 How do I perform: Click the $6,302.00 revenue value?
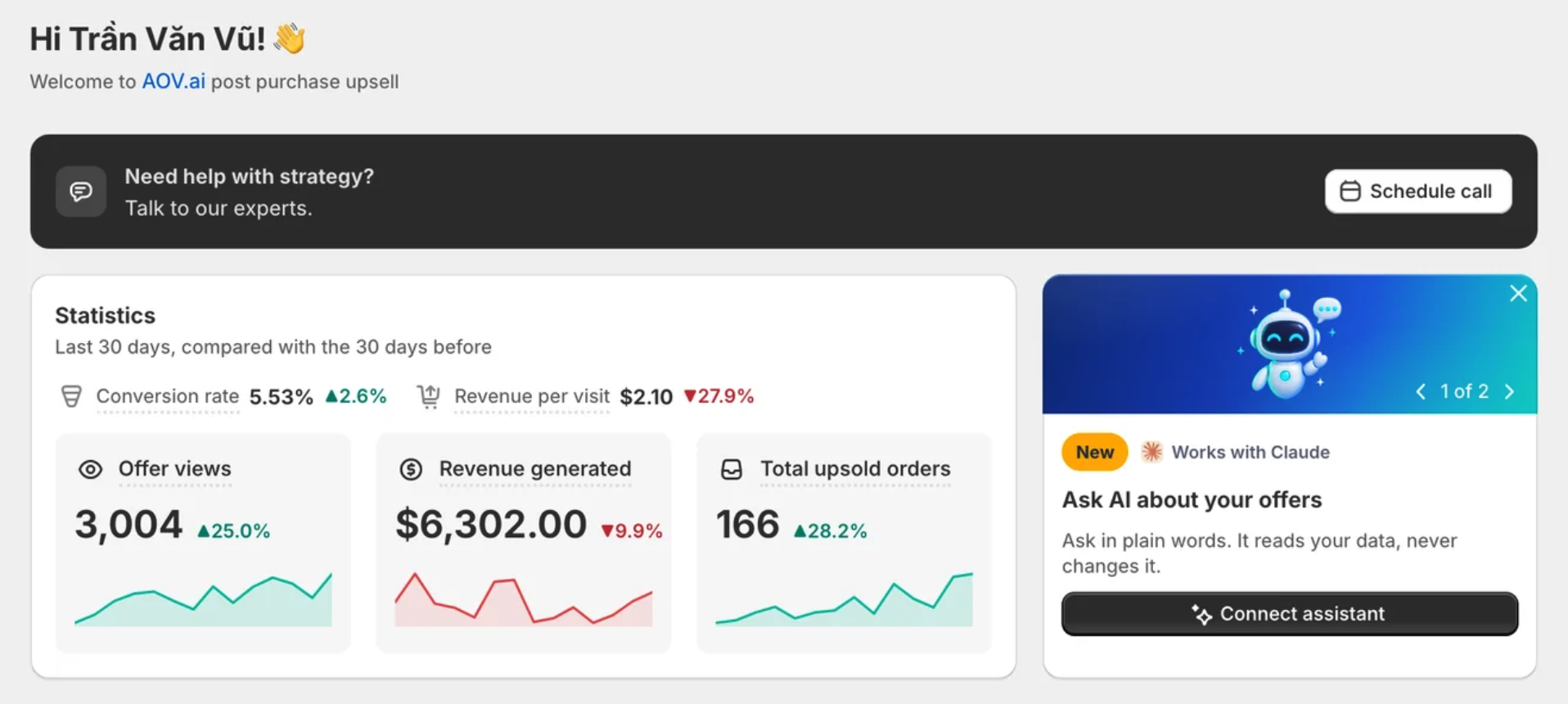point(491,525)
